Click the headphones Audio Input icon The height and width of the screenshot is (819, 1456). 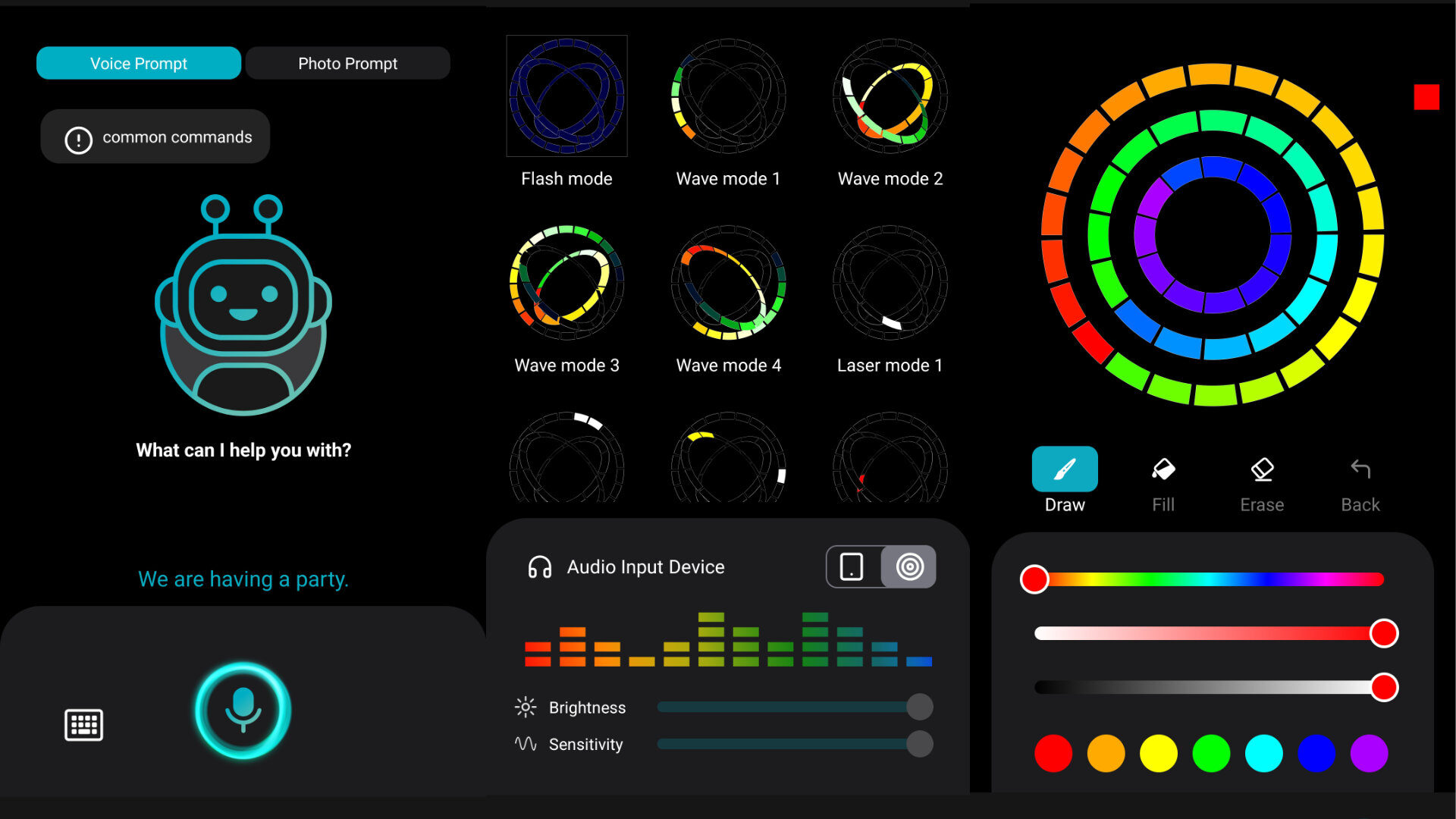pos(539,567)
